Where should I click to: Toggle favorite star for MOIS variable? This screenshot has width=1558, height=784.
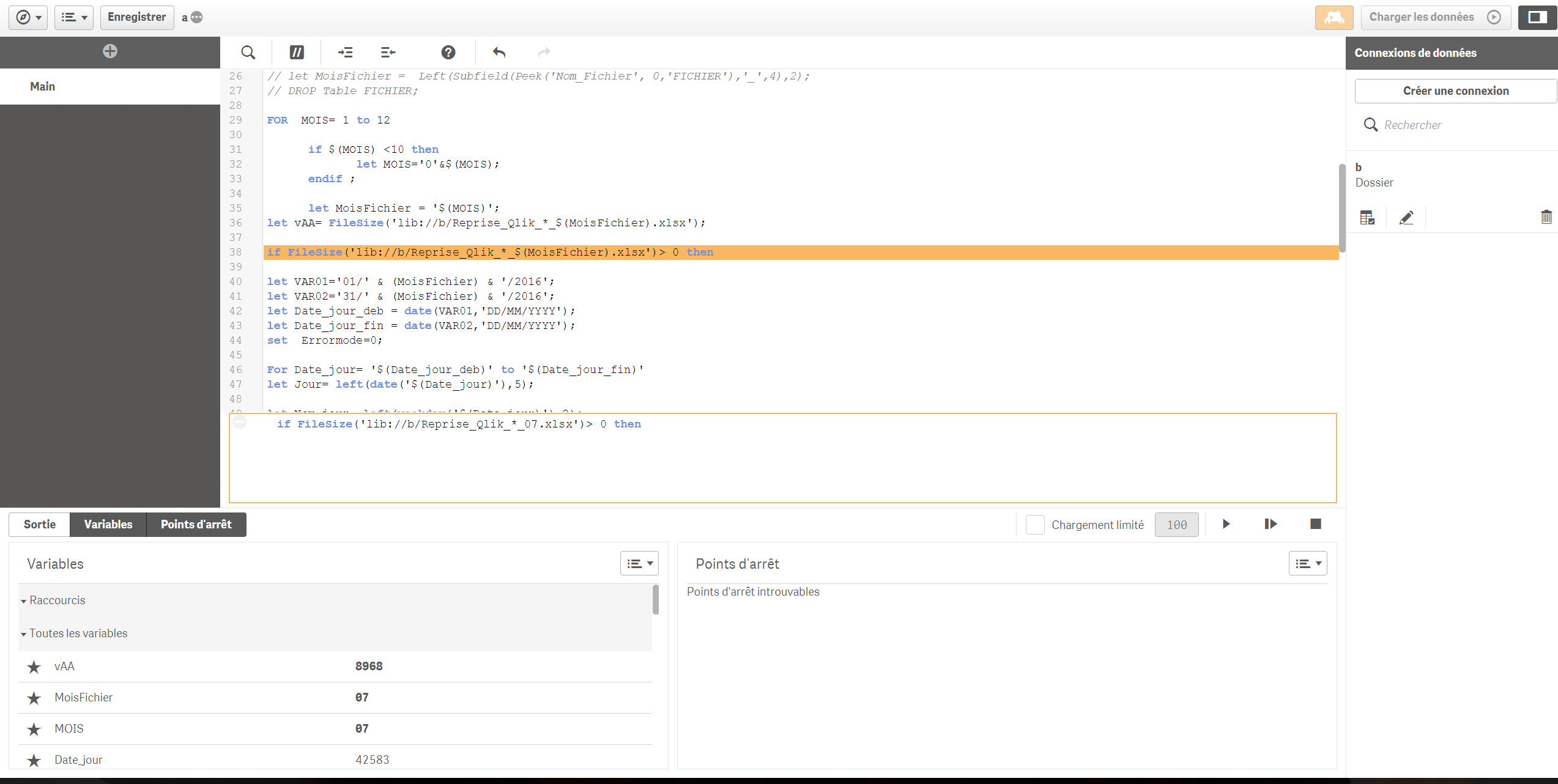click(x=34, y=729)
